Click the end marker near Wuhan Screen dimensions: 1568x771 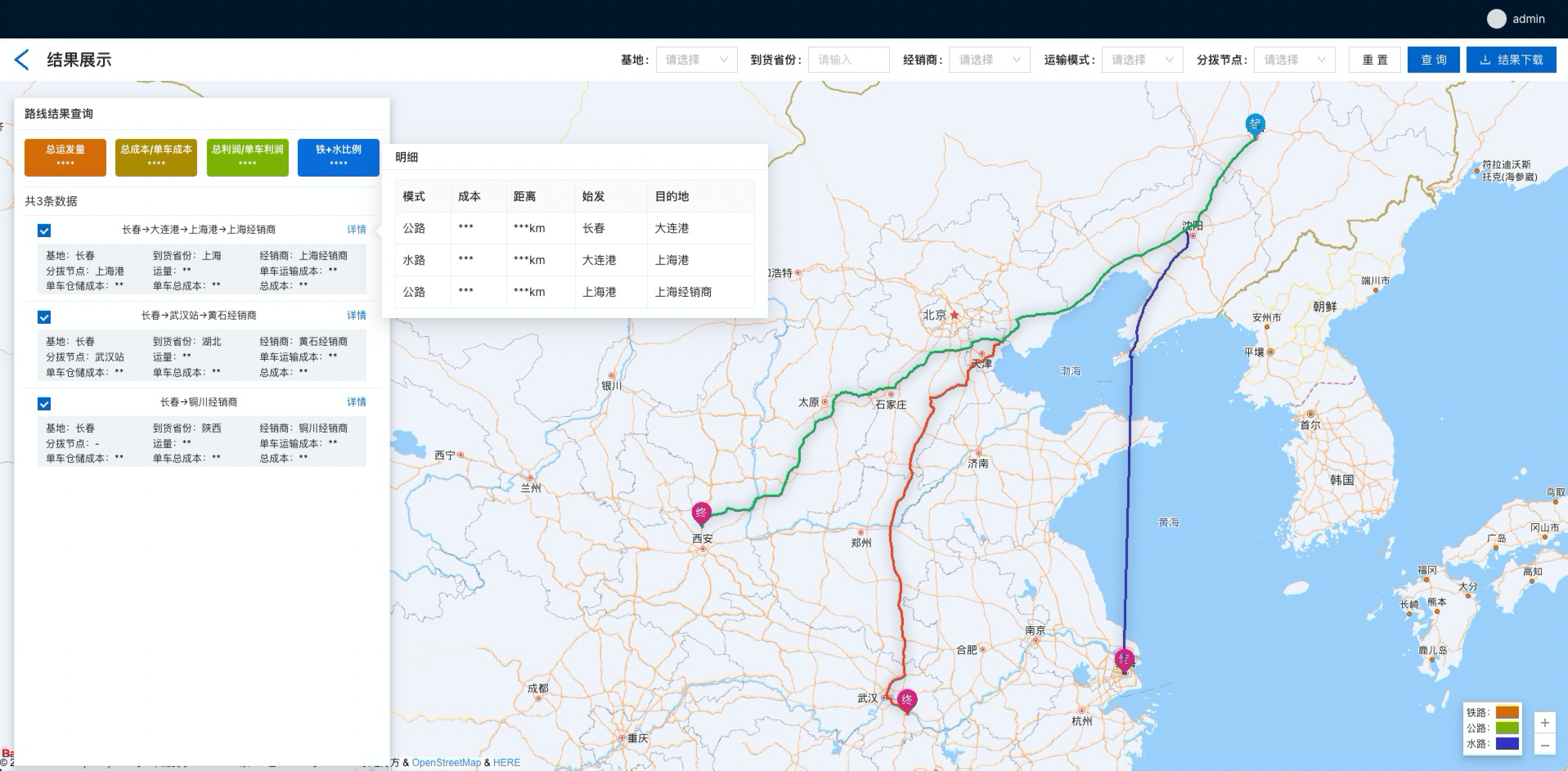point(907,700)
